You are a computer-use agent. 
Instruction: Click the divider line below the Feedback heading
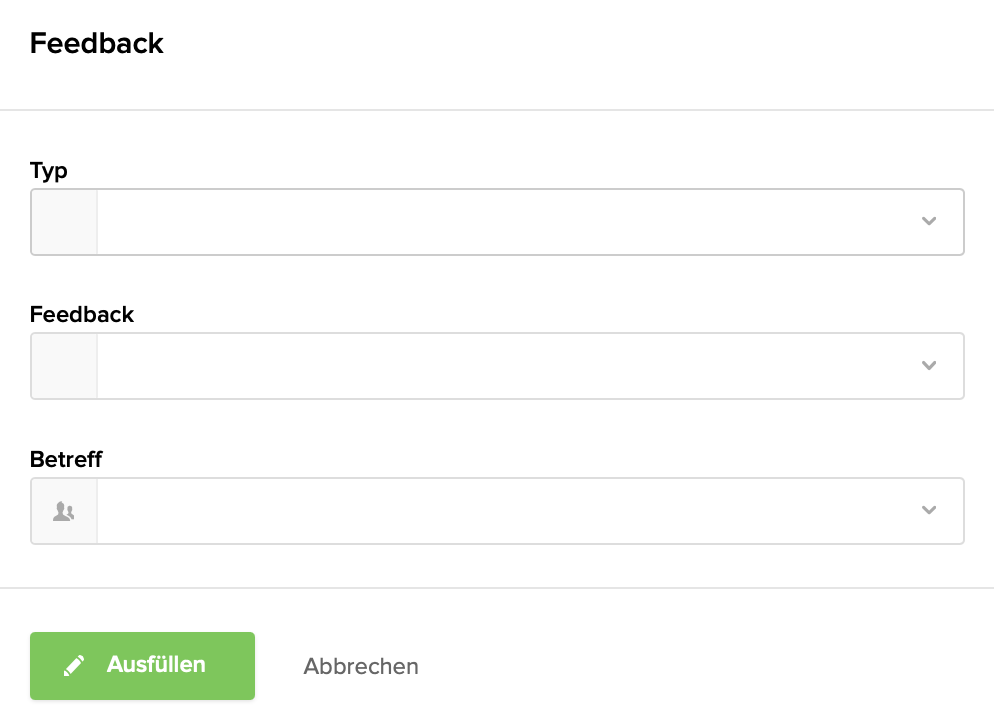coord(497,109)
